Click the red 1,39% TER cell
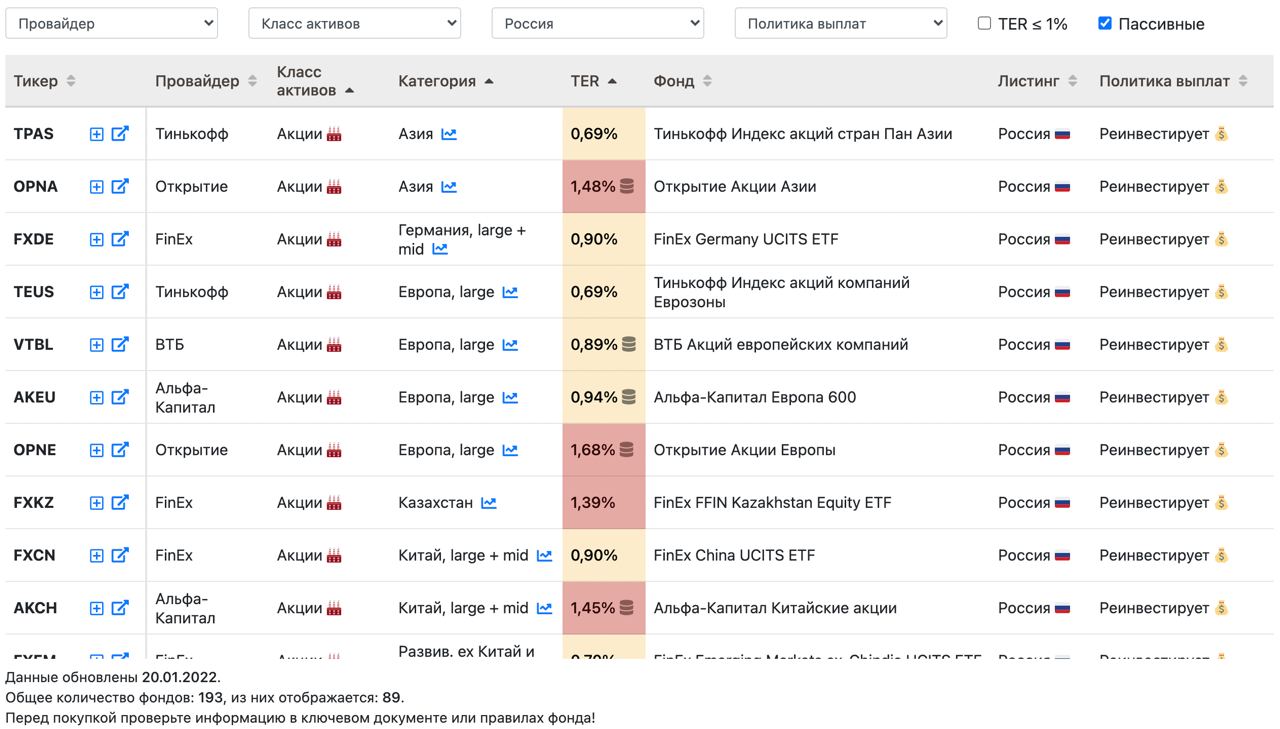 604,503
